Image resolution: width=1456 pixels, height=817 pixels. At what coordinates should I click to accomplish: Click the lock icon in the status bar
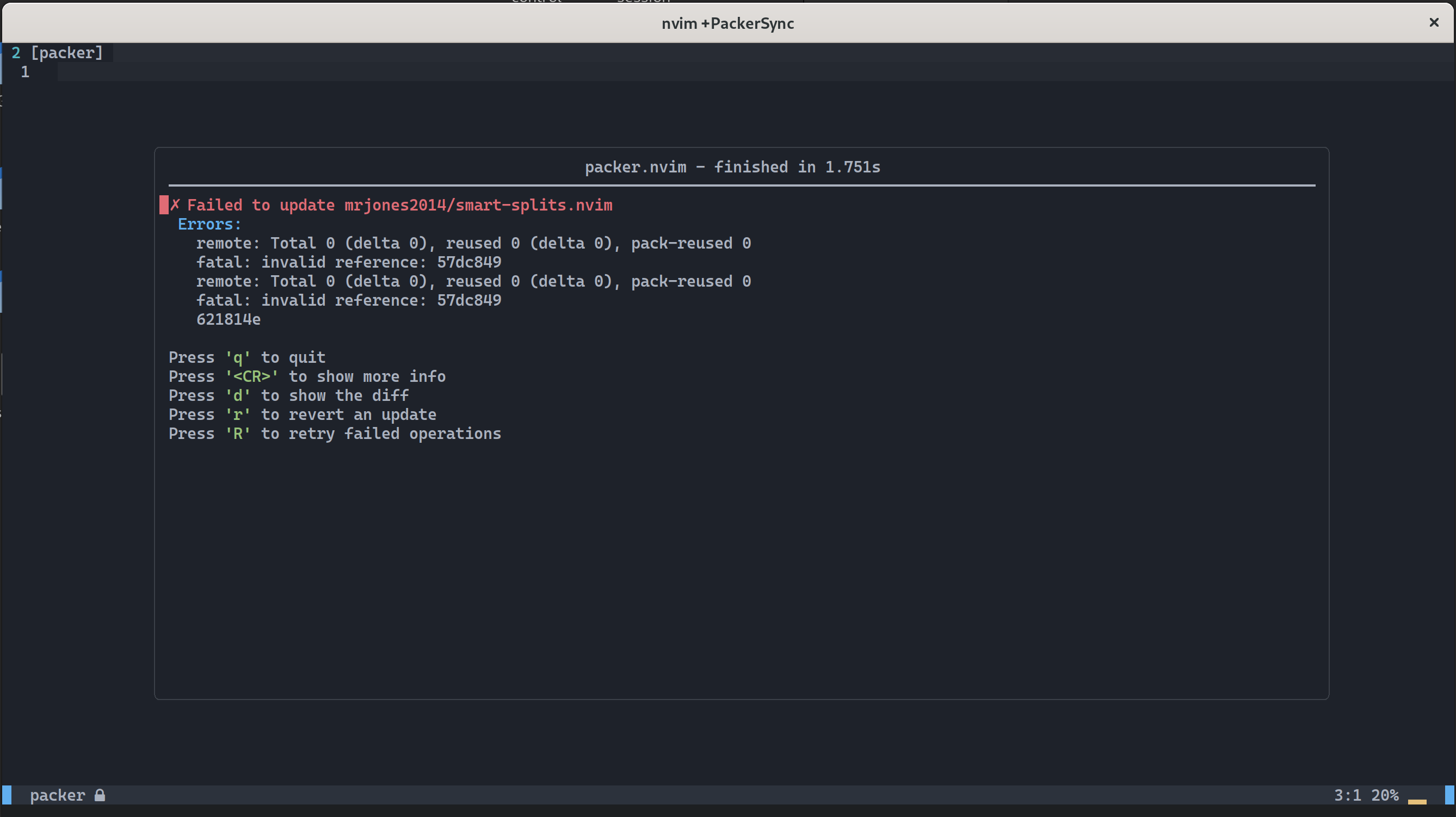[100, 795]
